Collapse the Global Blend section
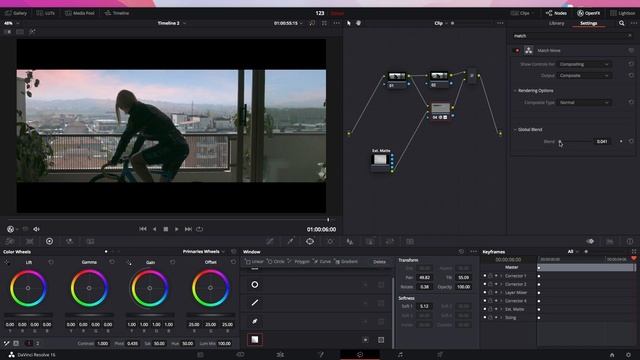 point(515,129)
